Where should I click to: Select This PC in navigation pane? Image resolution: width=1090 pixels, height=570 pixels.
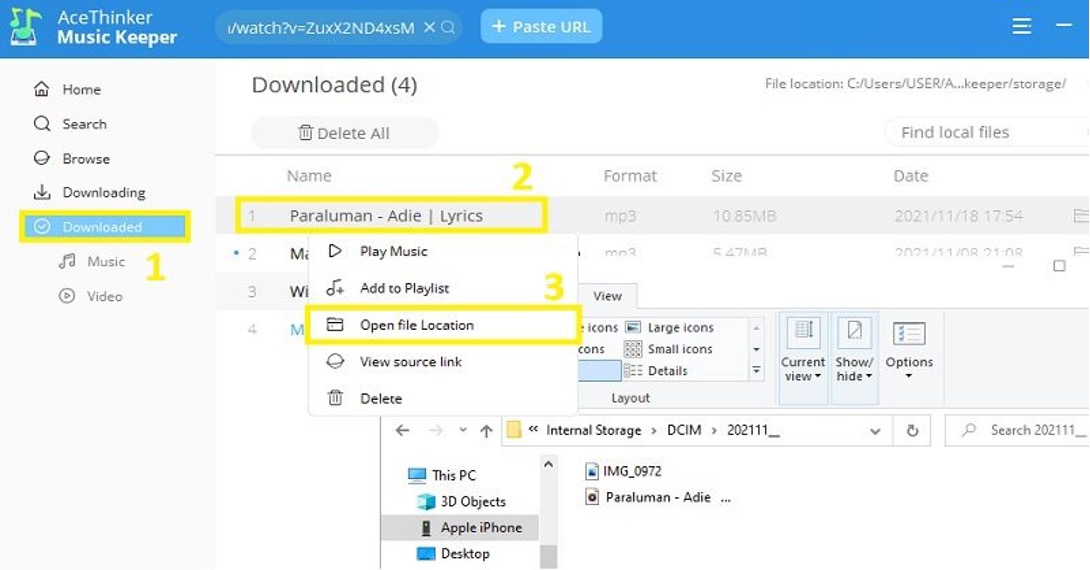[x=442, y=475]
